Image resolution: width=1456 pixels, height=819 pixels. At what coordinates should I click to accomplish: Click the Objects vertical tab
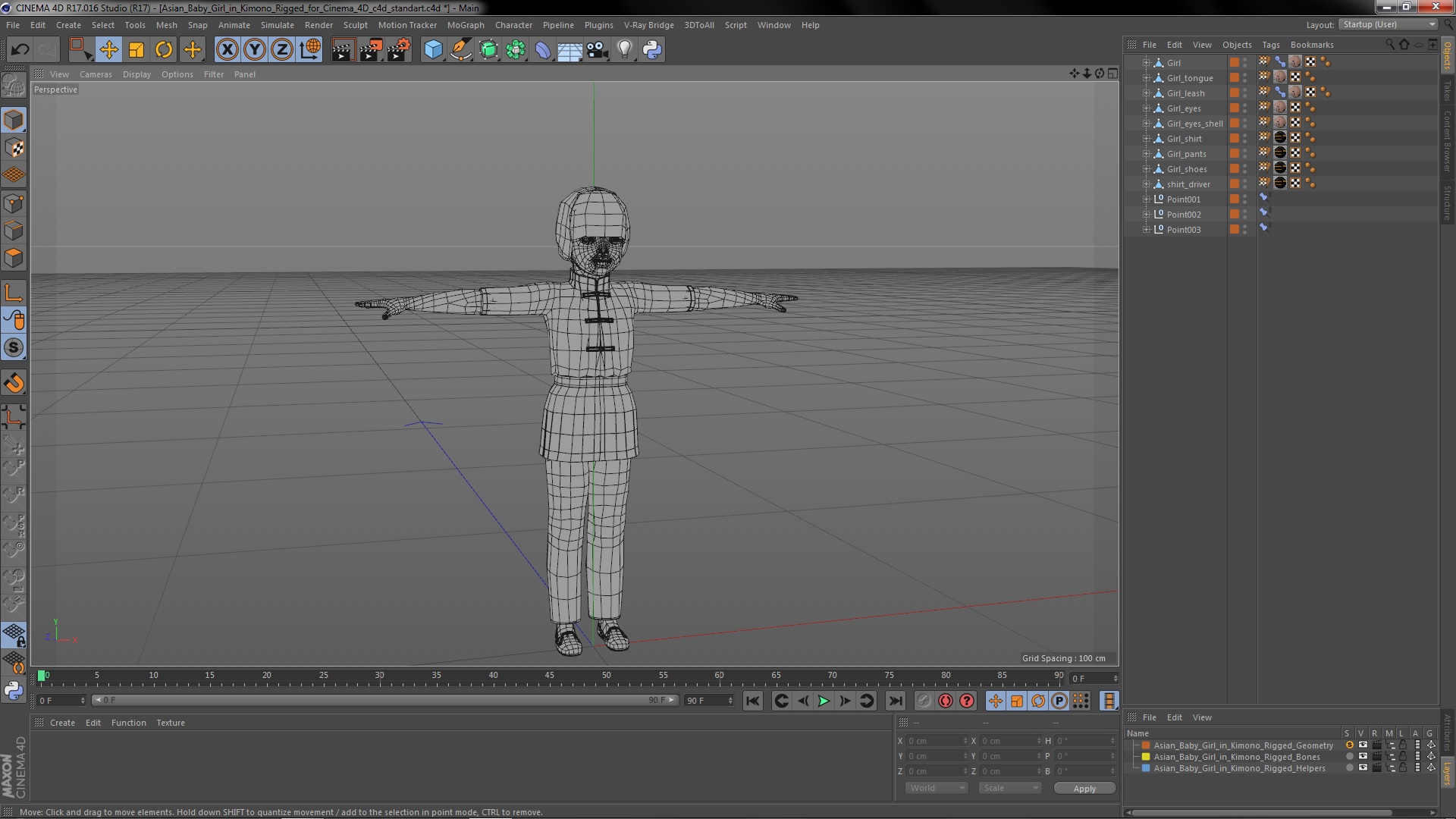(x=1448, y=55)
